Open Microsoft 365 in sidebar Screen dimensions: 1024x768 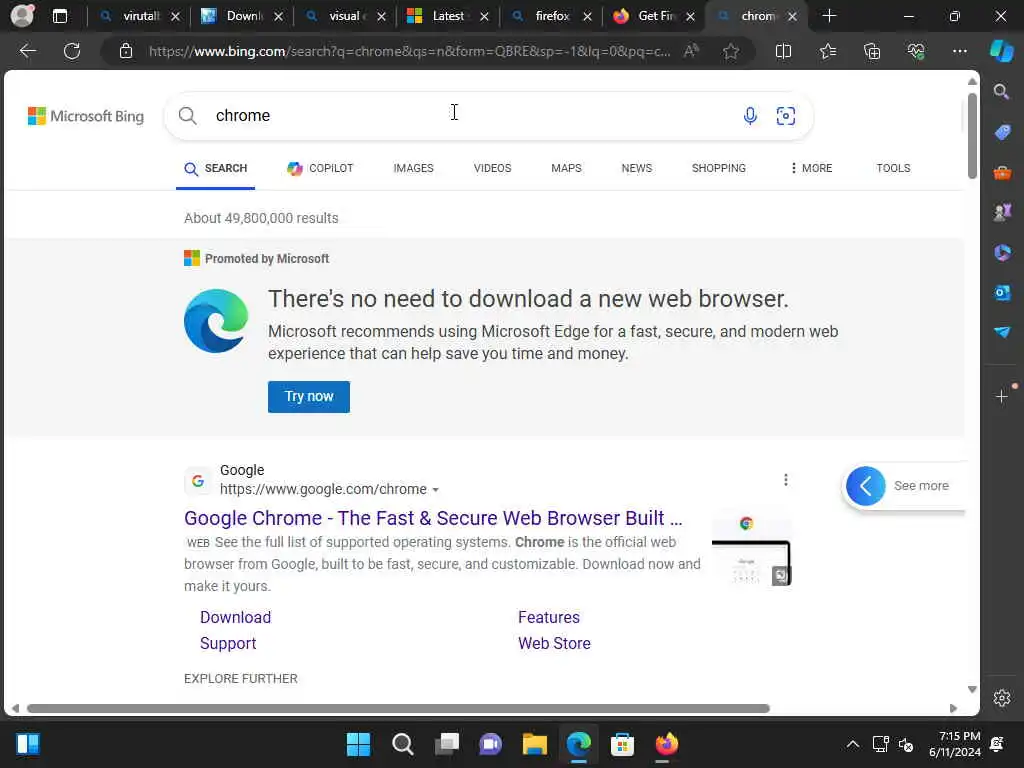(x=1002, y=252)
